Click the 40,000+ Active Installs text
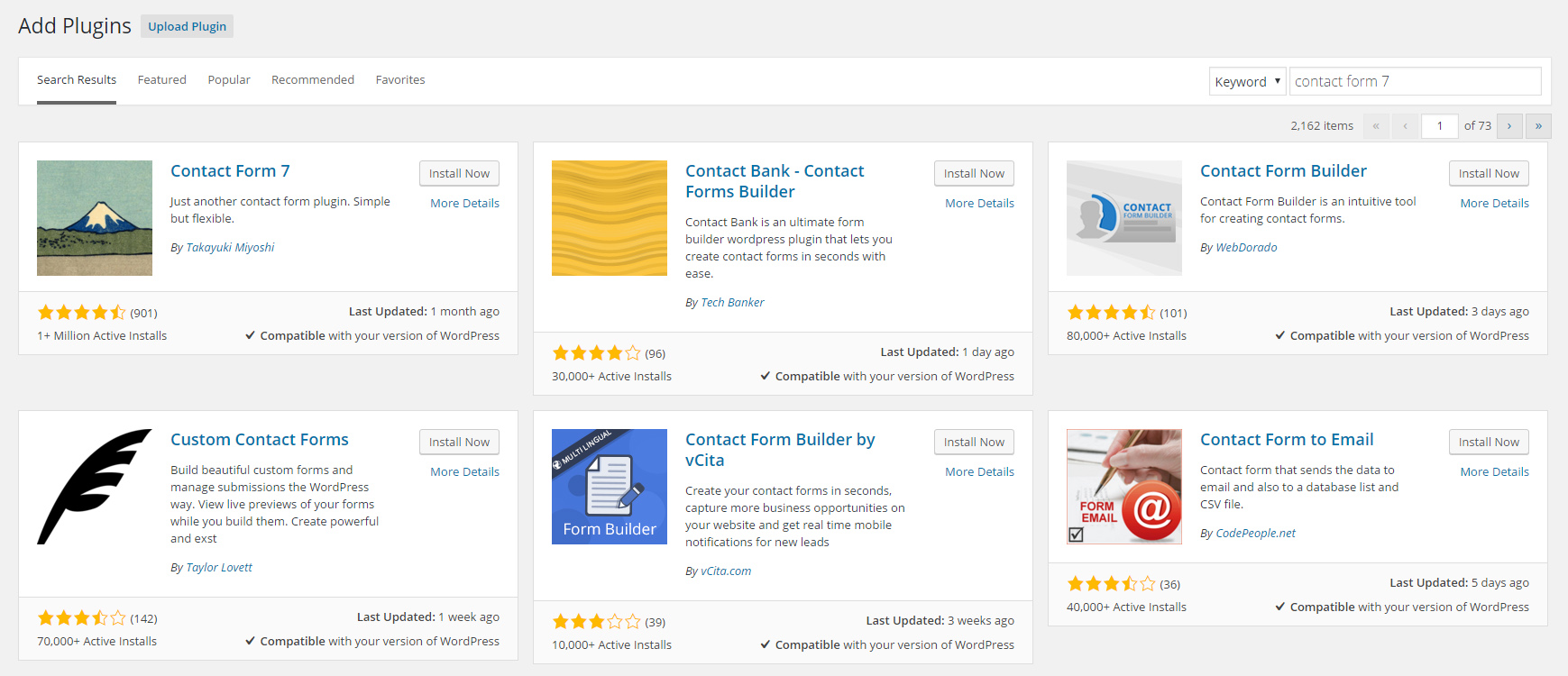1568x676 pixels. (x=1126, y=607)
